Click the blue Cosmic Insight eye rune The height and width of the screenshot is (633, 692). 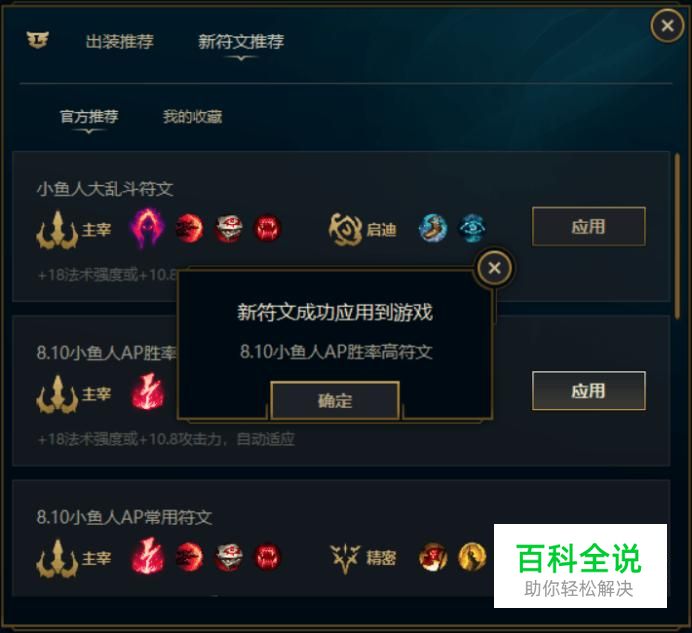pos(472,228)
